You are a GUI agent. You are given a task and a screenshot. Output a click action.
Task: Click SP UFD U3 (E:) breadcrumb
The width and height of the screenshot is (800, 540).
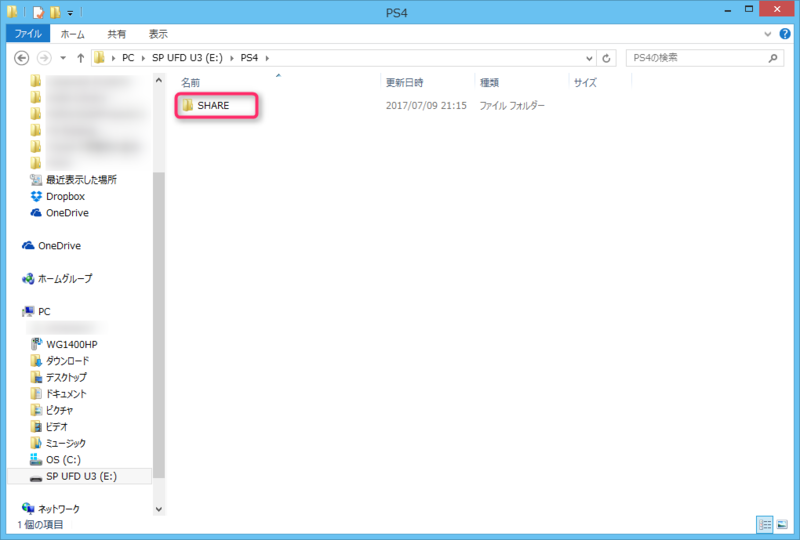point(187,58)
